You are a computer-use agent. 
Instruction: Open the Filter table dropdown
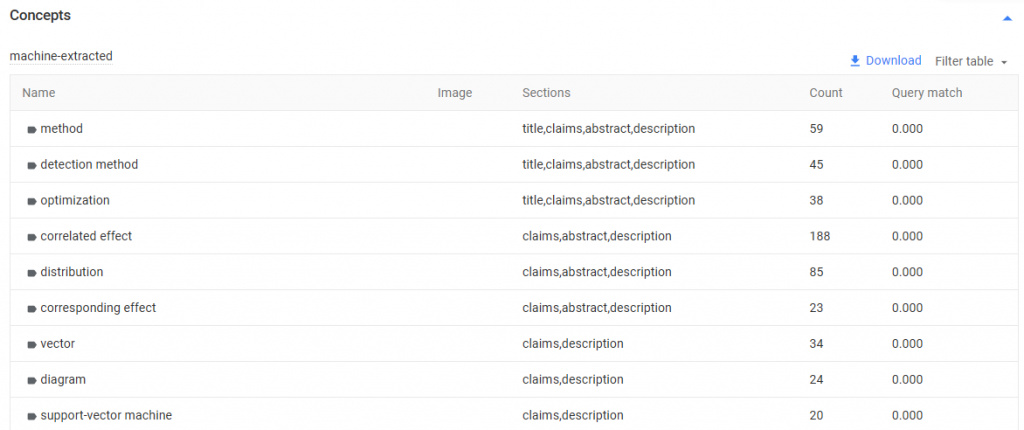971,61
